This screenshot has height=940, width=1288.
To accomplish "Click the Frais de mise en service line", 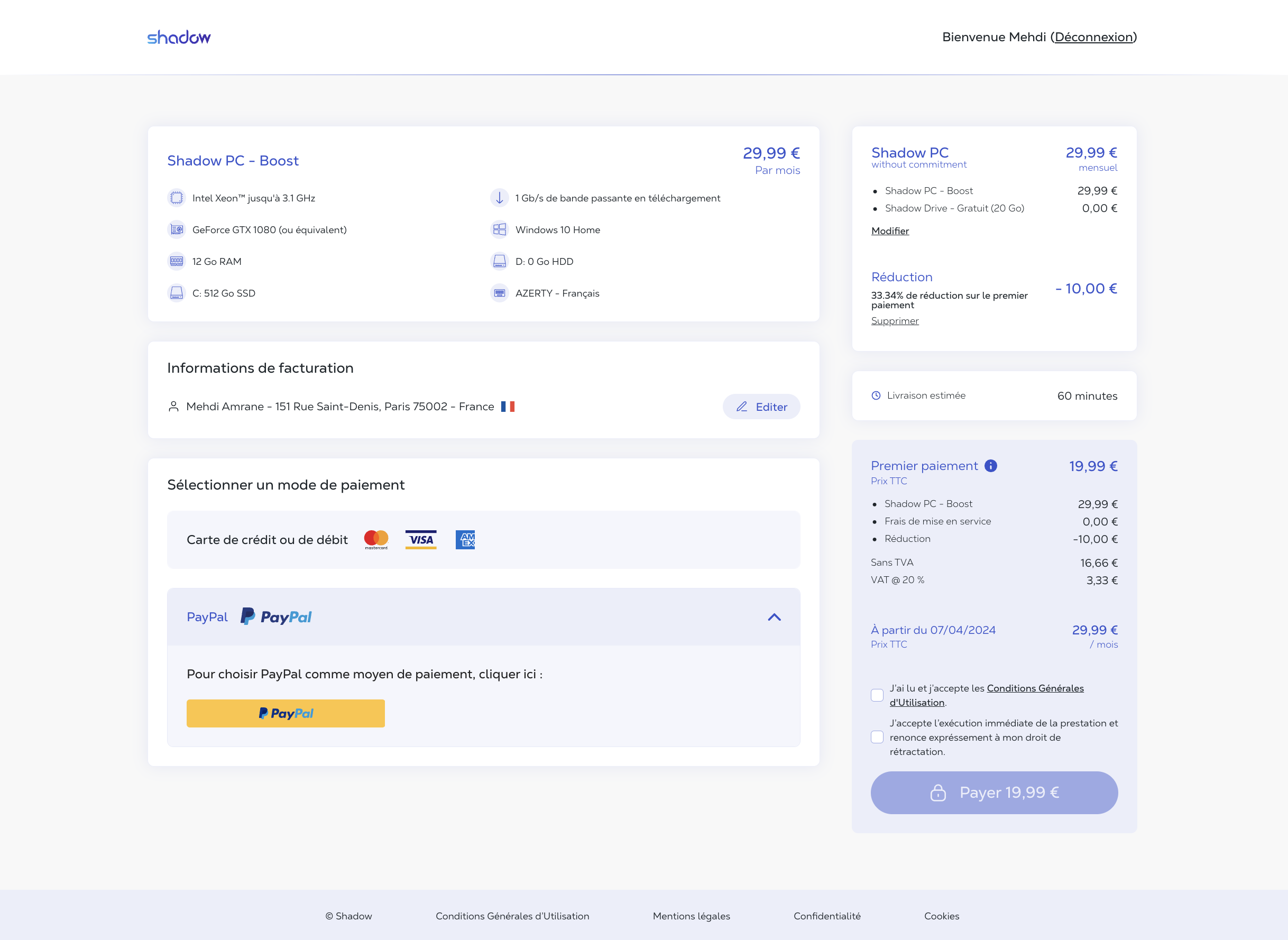I will 937,521.
